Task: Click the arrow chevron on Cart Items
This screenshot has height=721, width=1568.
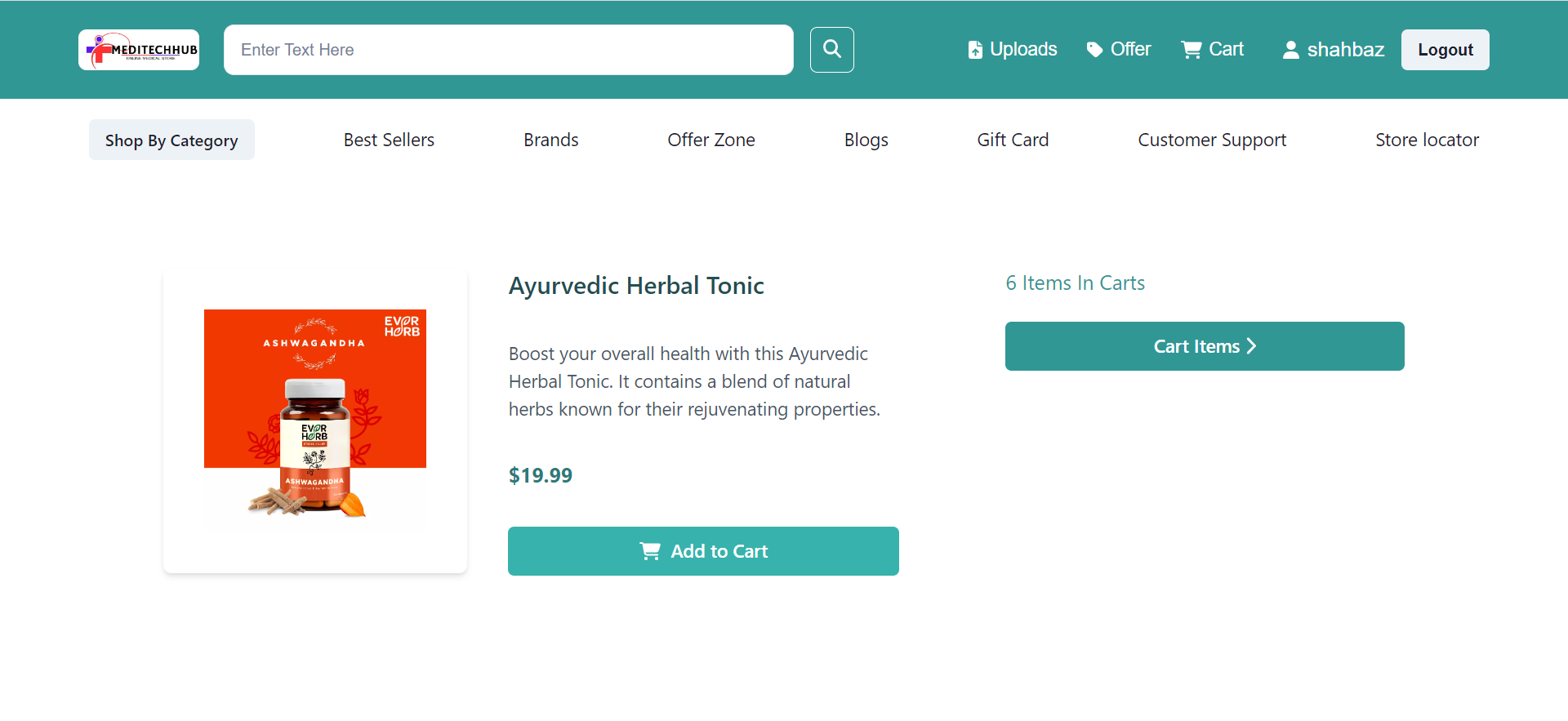Action: tap(1251, 346)
